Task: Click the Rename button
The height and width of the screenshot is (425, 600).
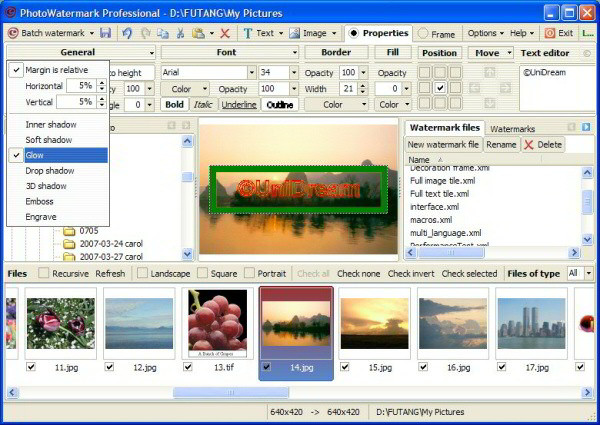Action: [501, 145]
